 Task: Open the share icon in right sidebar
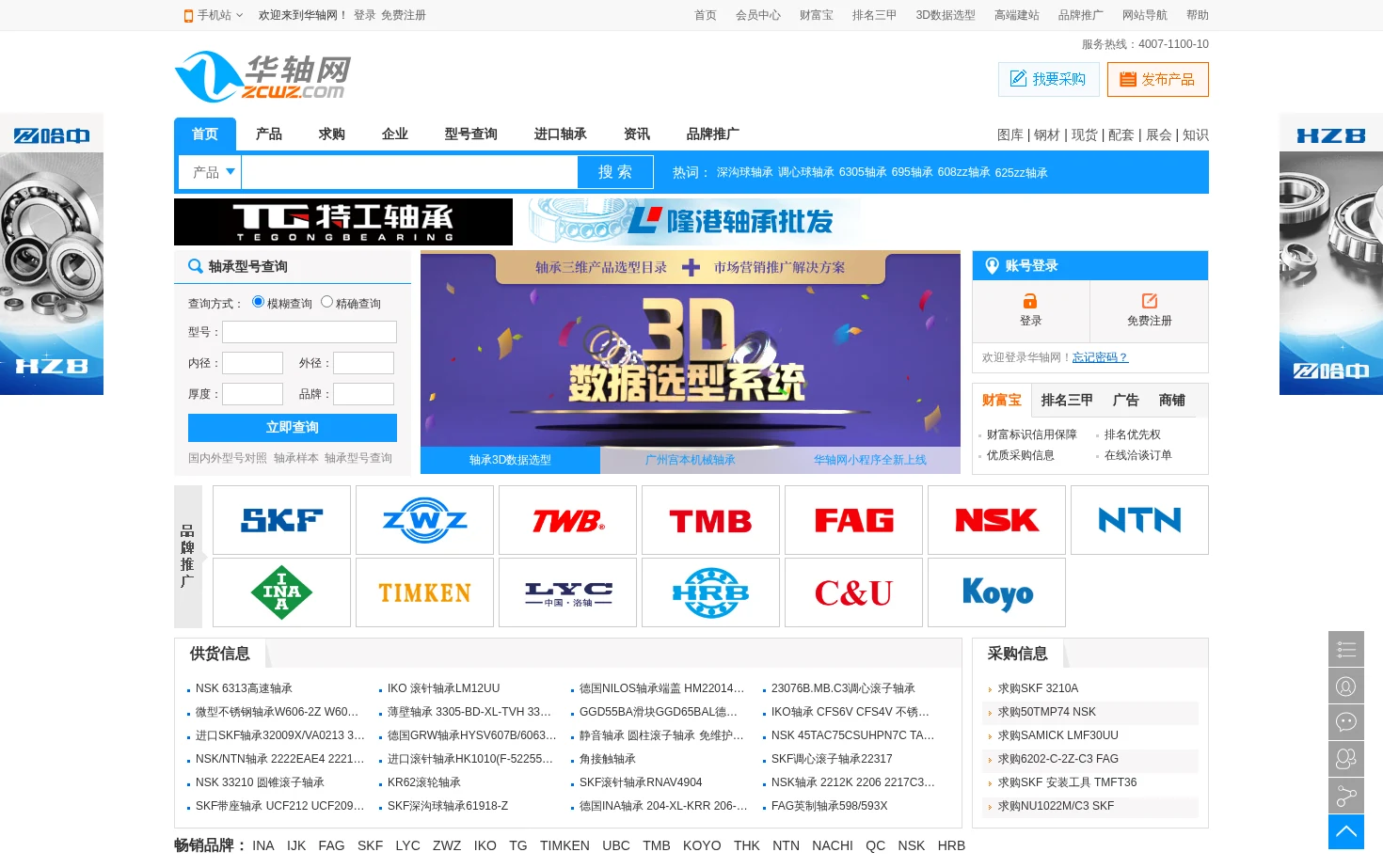1346,796
